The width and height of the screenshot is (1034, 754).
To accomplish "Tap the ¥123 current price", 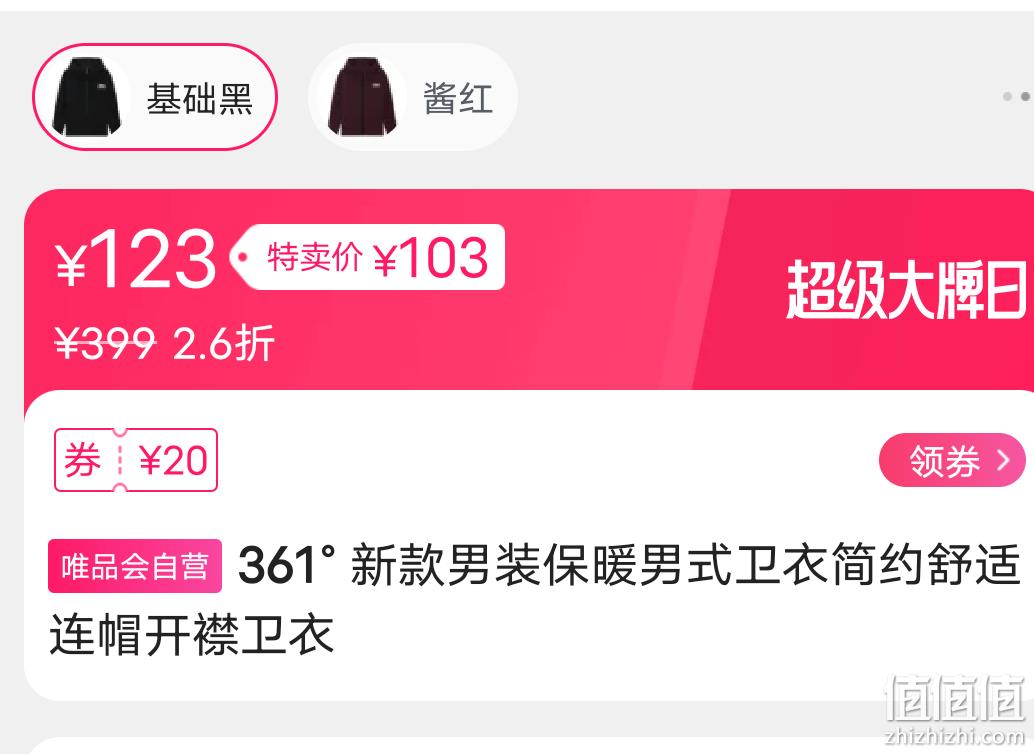I will click(136, 259).
